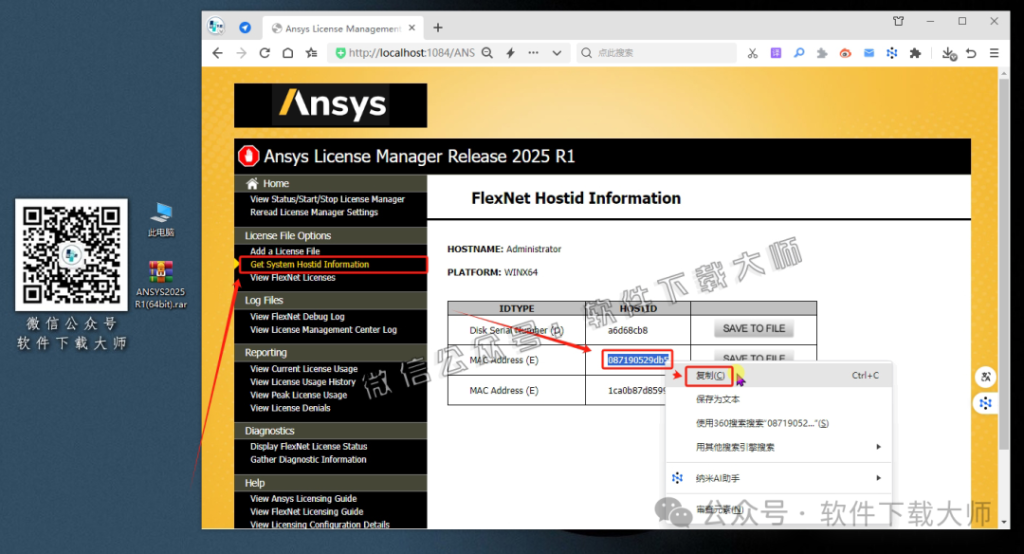Click Display FlexNet License Status

click(308, 446)
